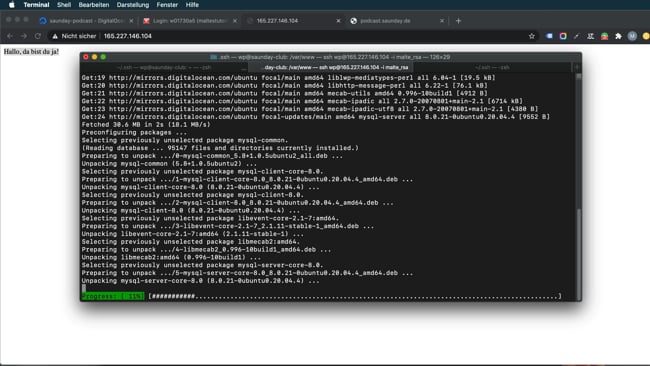
Task: Click the 'Unpacking mysql-server-core-8.0' line
Action: click(201, 281)
